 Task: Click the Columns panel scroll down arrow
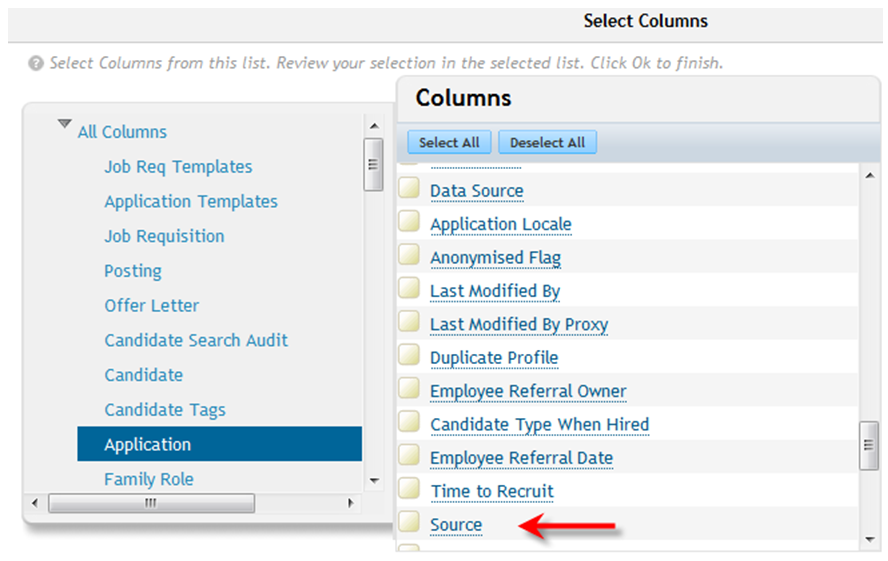[x=870, y=539]
